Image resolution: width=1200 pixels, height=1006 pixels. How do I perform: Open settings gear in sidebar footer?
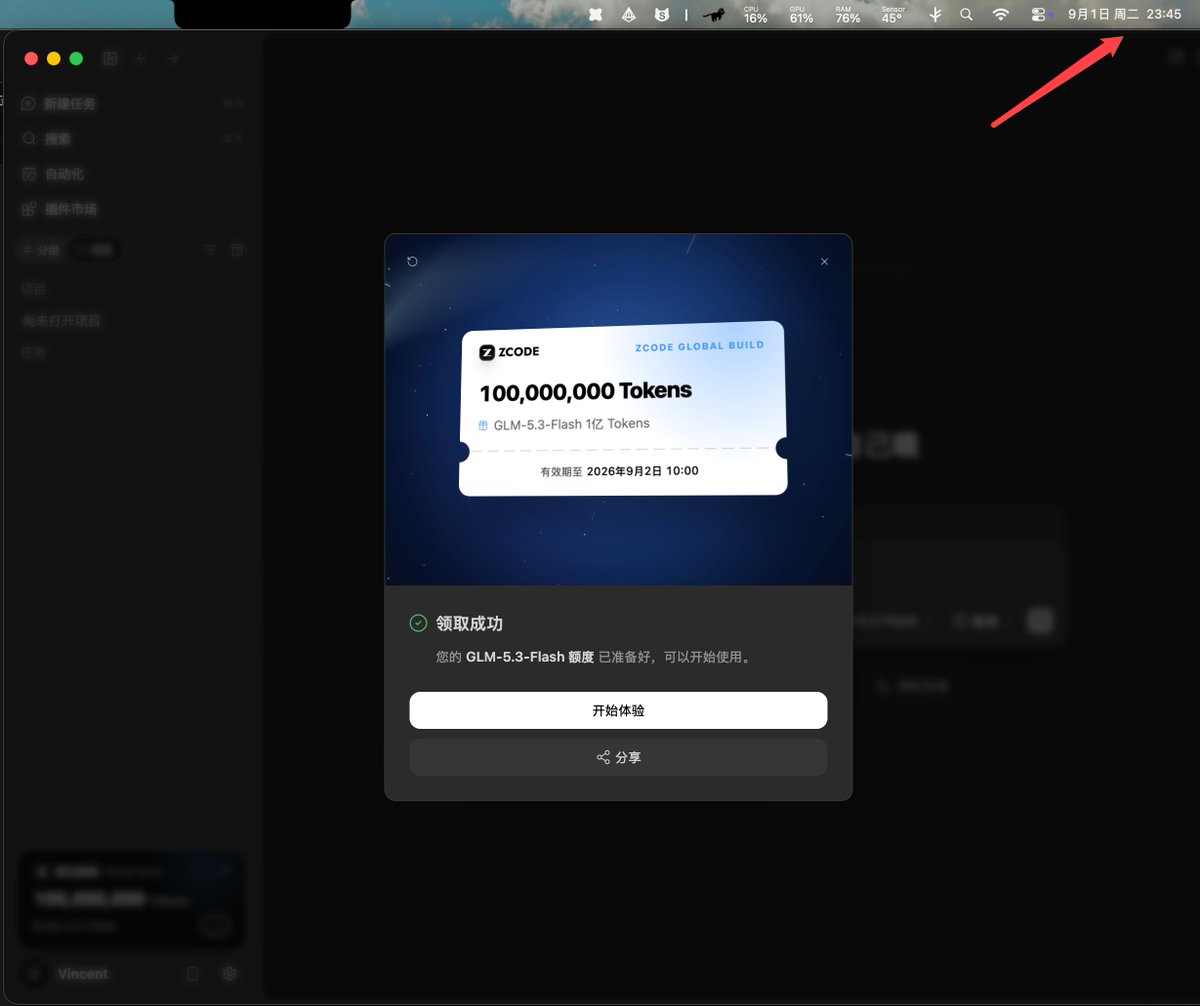point(229,974)
